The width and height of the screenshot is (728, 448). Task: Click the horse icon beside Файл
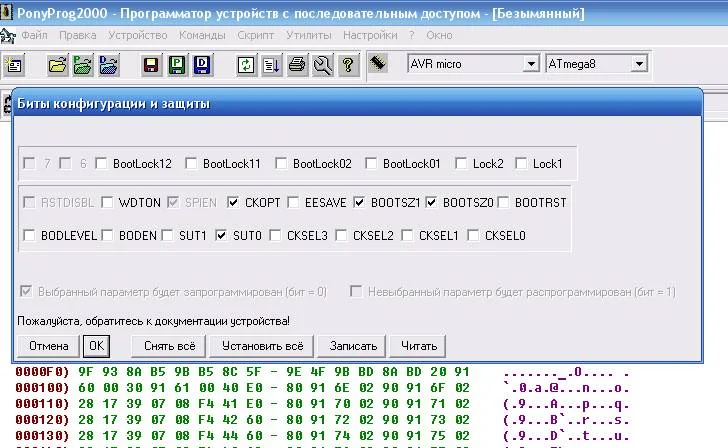click(x=7, y=36)
